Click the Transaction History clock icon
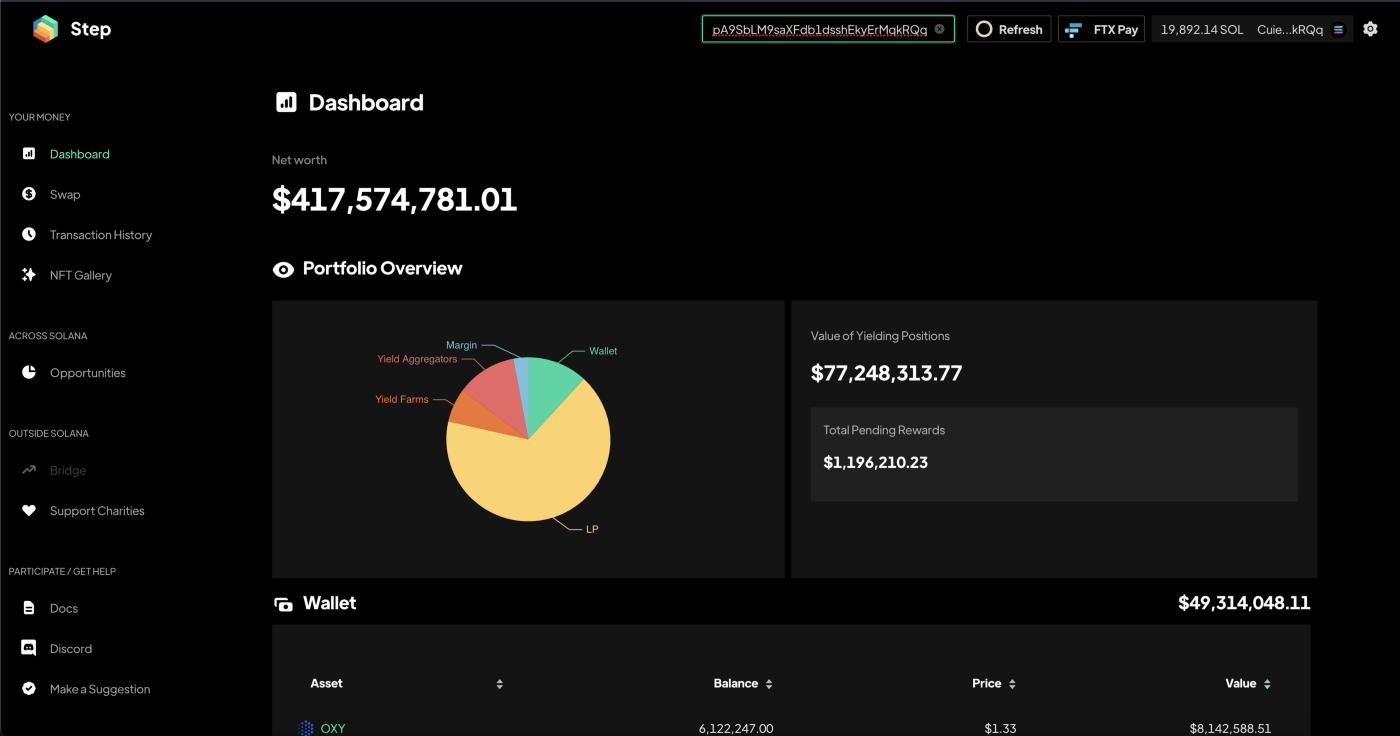Image resolution: width=1400 pixels, height=736 pixels. tap(29, 234)
